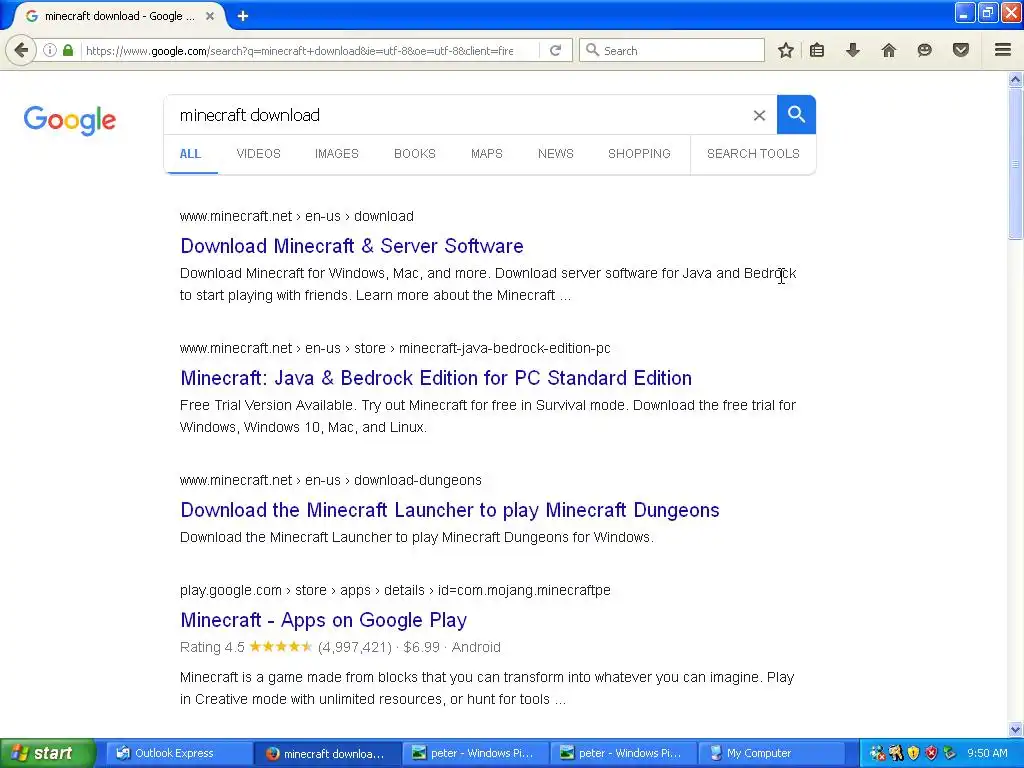The image size is (1024, 768).
Task: Select the first peter - Windows Pi... taskbar button
Action: tap(475, 753)
